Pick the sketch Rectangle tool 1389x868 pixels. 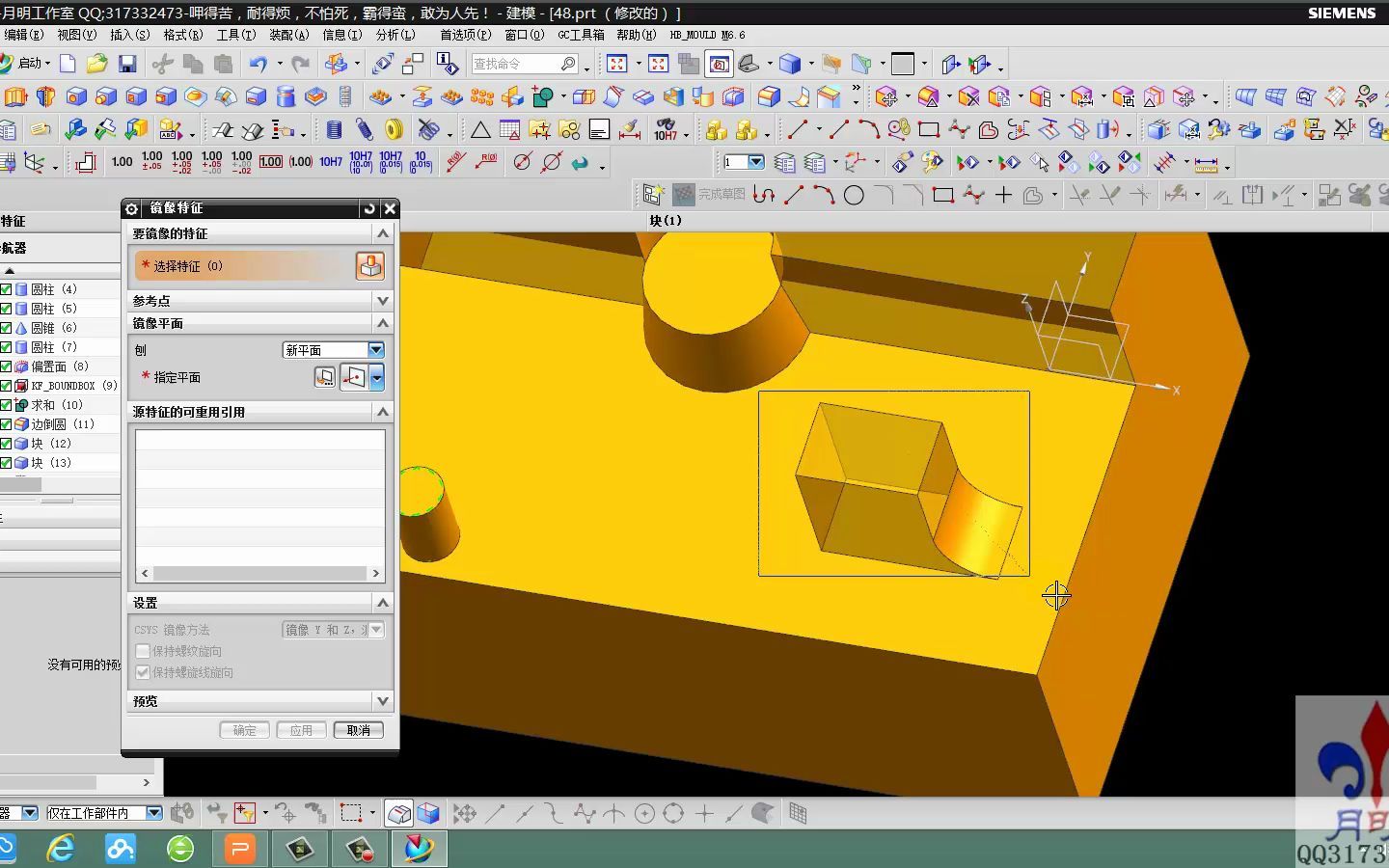pyautogui.click(x=943, y=196)
